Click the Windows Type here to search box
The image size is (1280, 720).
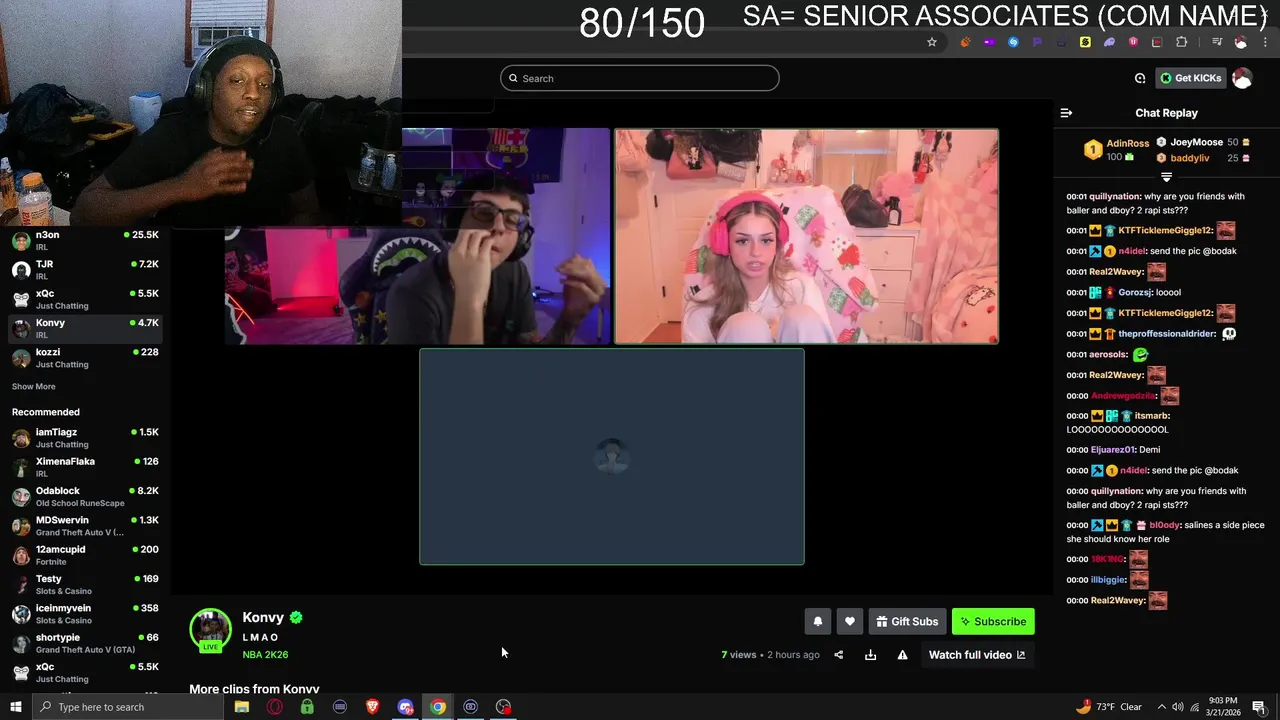130,707
